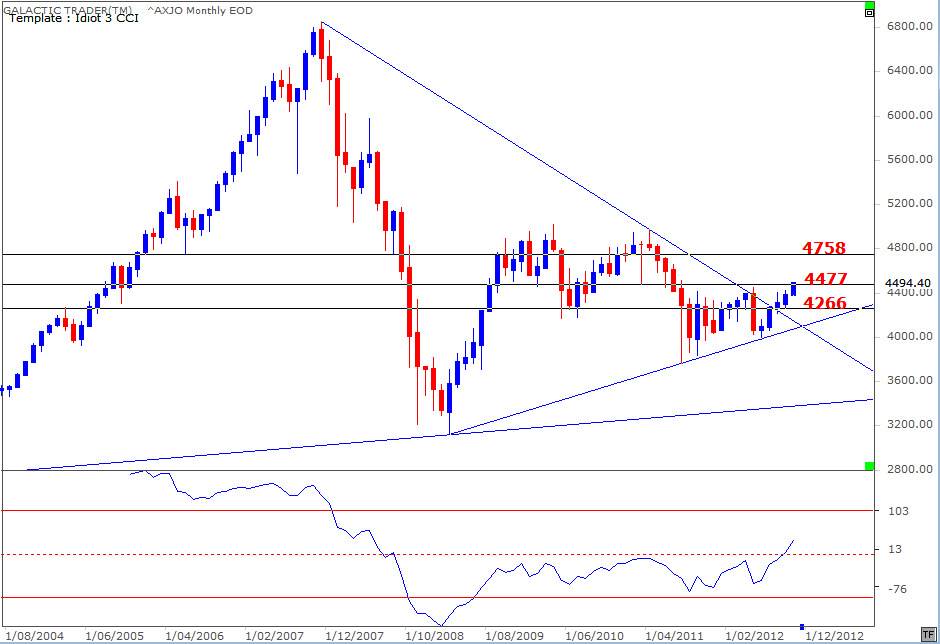
Task: Click the ^AXJO Monthly EOD symbol label
Action: coord(200,10)
